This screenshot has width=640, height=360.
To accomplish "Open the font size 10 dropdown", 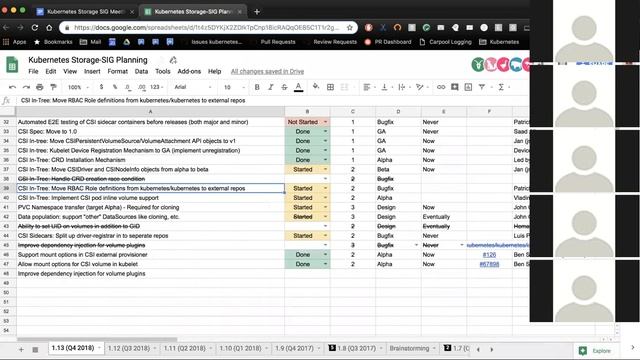I will coord(234,87).
